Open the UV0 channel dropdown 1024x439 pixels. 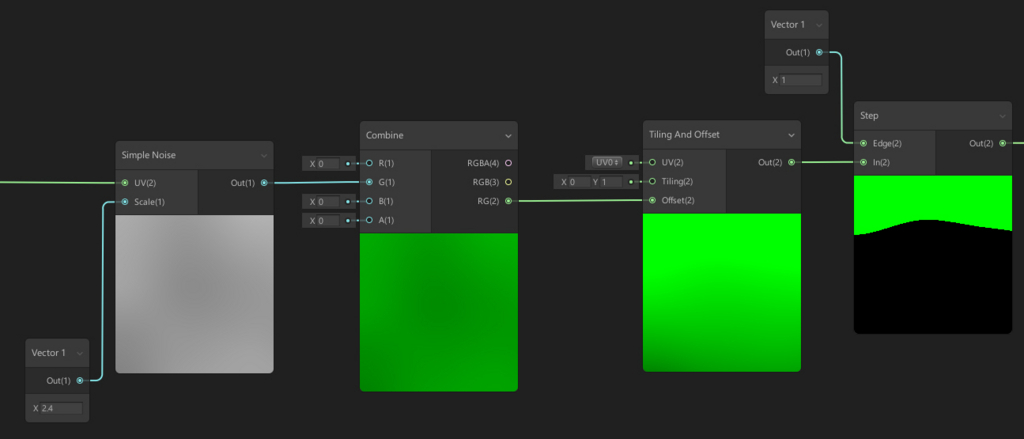coord(607,162)
